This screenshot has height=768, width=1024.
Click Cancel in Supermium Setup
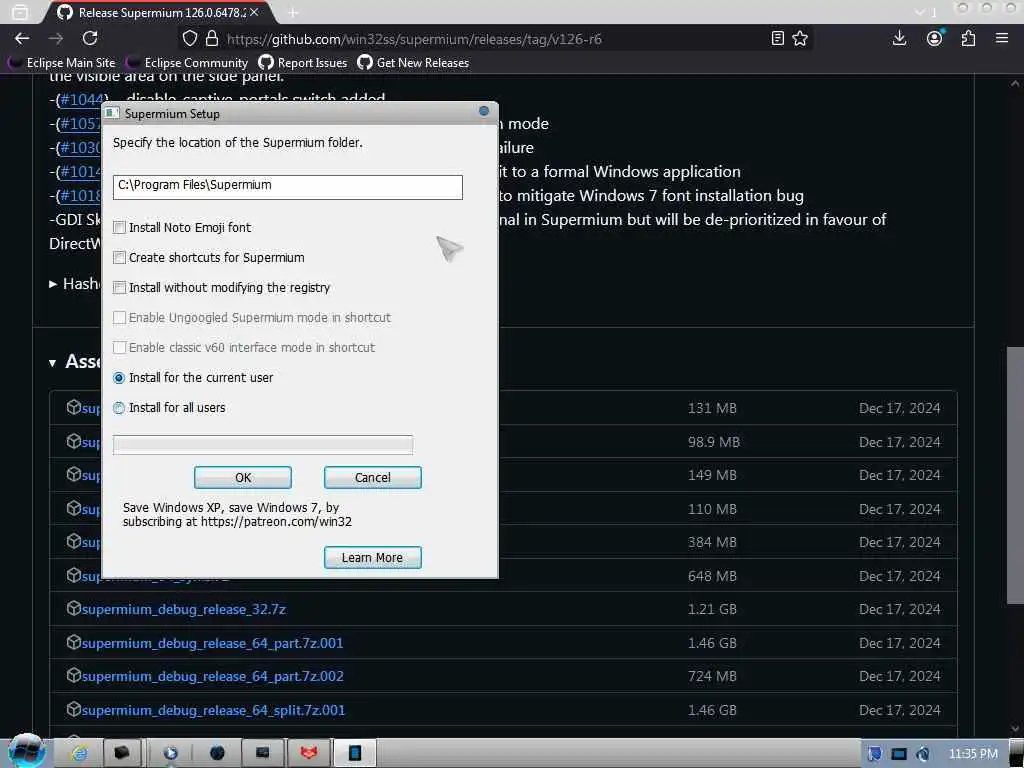click(x=373, y=477)
